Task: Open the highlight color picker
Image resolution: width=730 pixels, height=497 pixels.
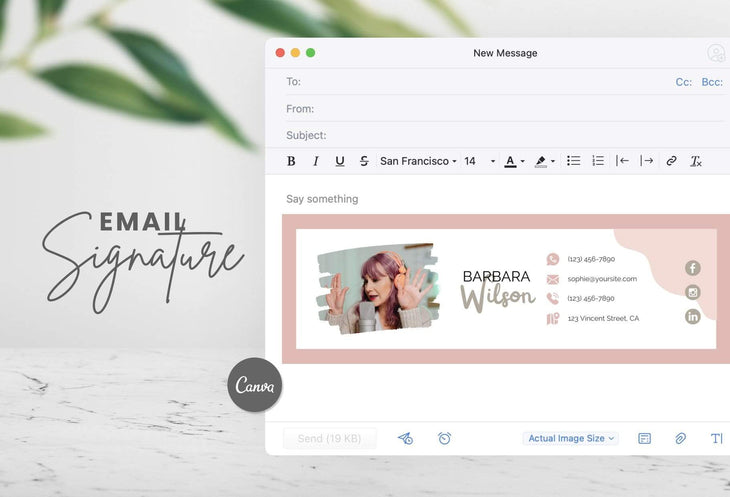Action: tap(544, 161)
